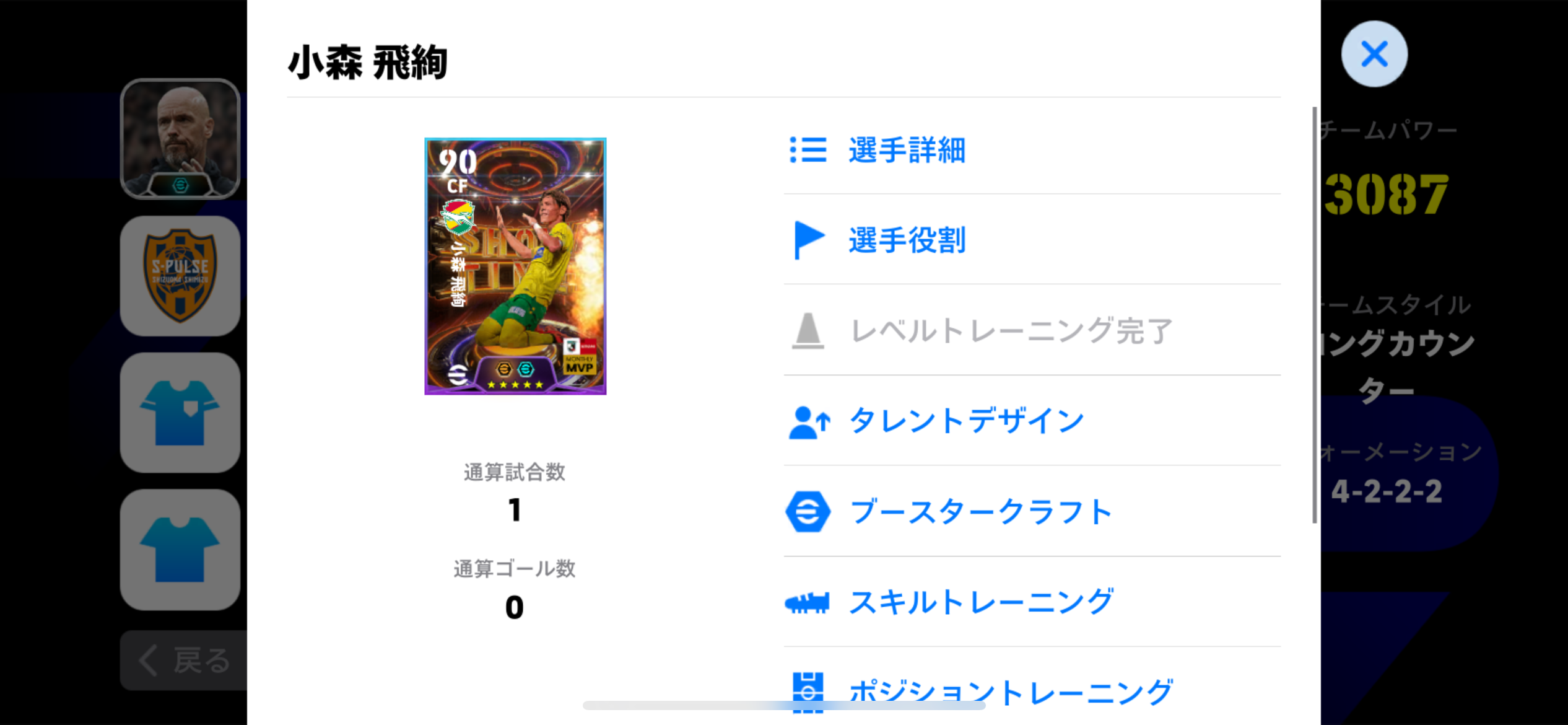Viewport: 1568px width, 725px height.
Task: Tap the 4-2-2-2 formation label
Action: 1387,491
